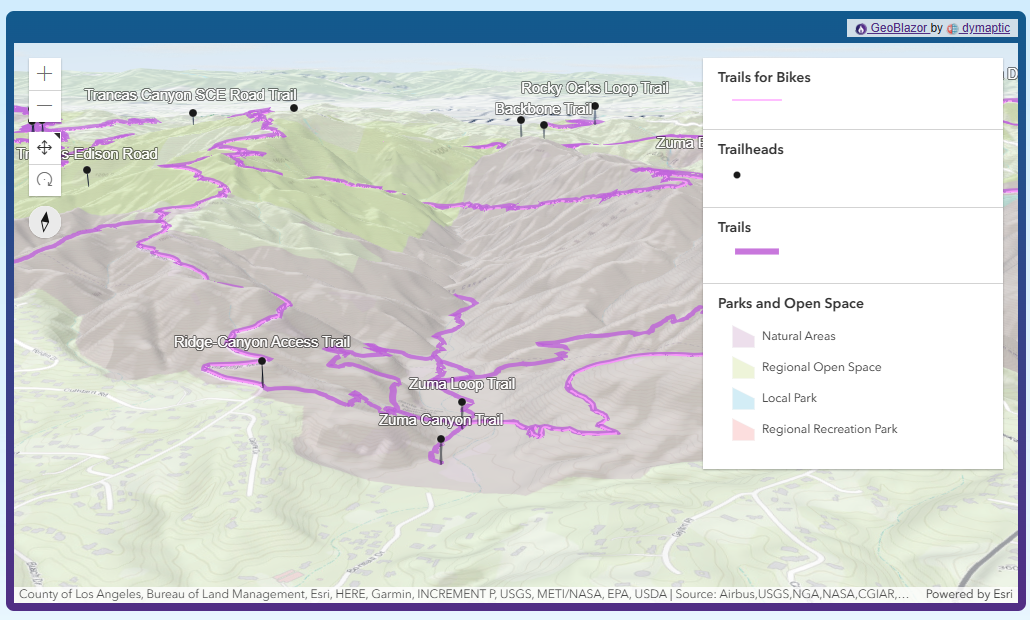Click the Regional Open Space swatch
The height and width of the screenshot is (620, 1030).
743,367
